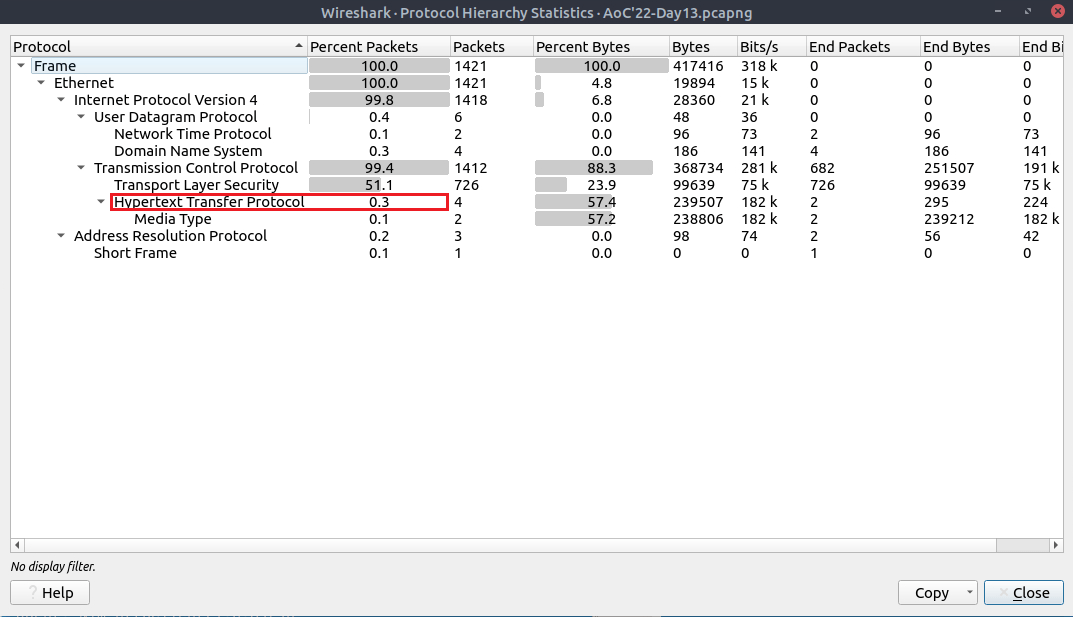Select the Transport Layer Security row

tap(536, 185)
